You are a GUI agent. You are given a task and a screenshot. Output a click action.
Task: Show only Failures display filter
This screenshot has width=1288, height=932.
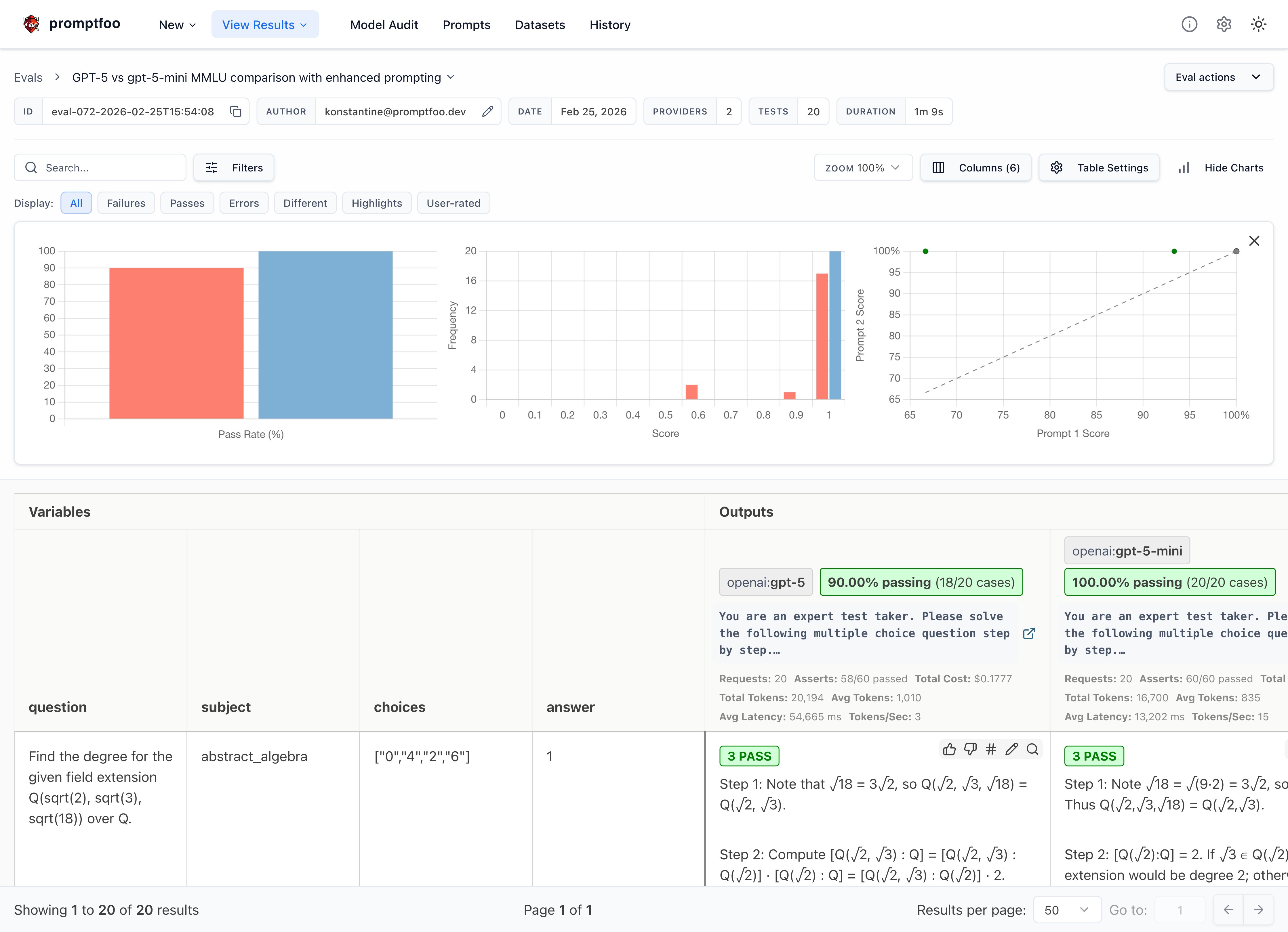click(x=126, y=203)
